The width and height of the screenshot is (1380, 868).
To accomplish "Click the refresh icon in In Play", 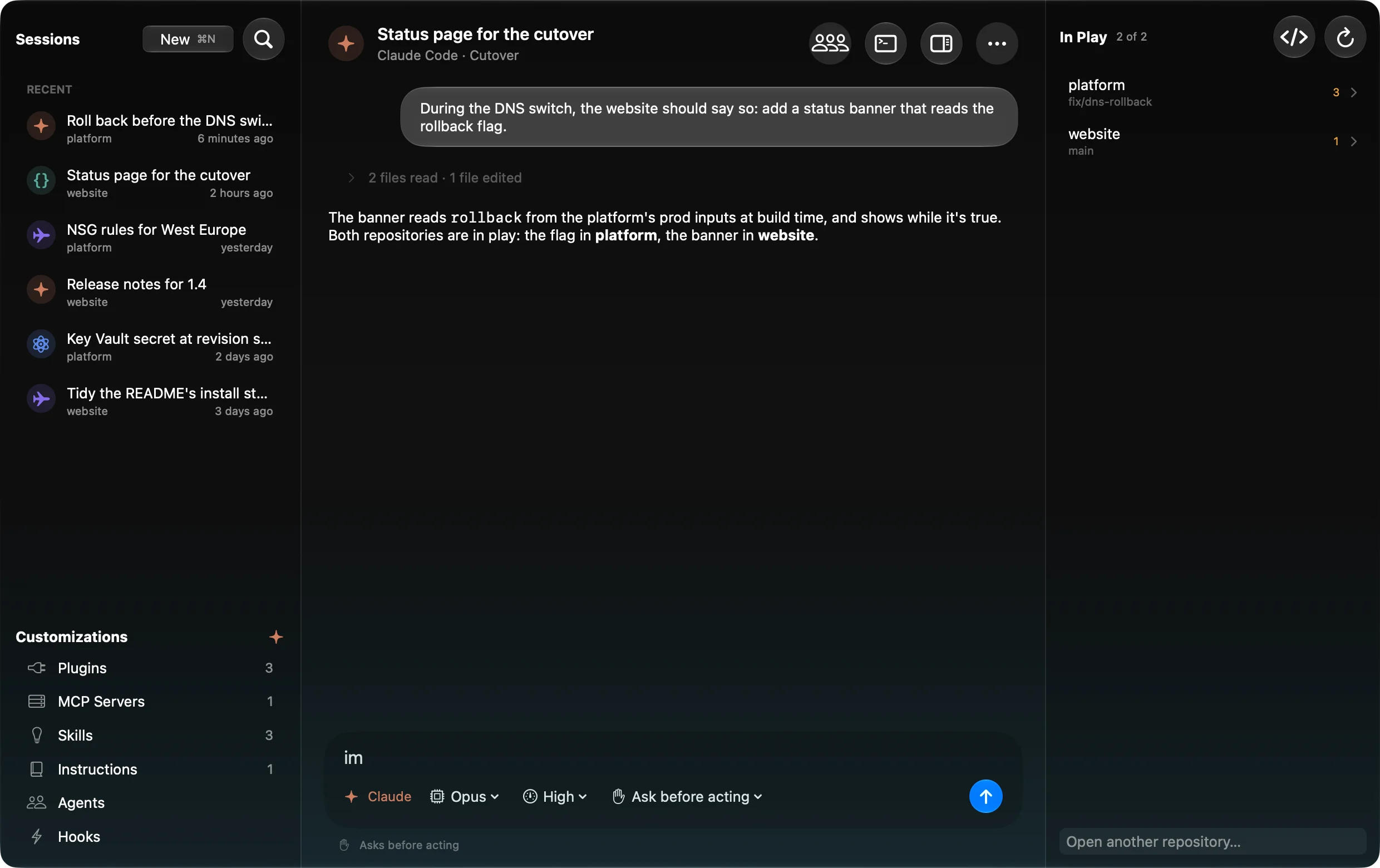I will point(1344,37).
